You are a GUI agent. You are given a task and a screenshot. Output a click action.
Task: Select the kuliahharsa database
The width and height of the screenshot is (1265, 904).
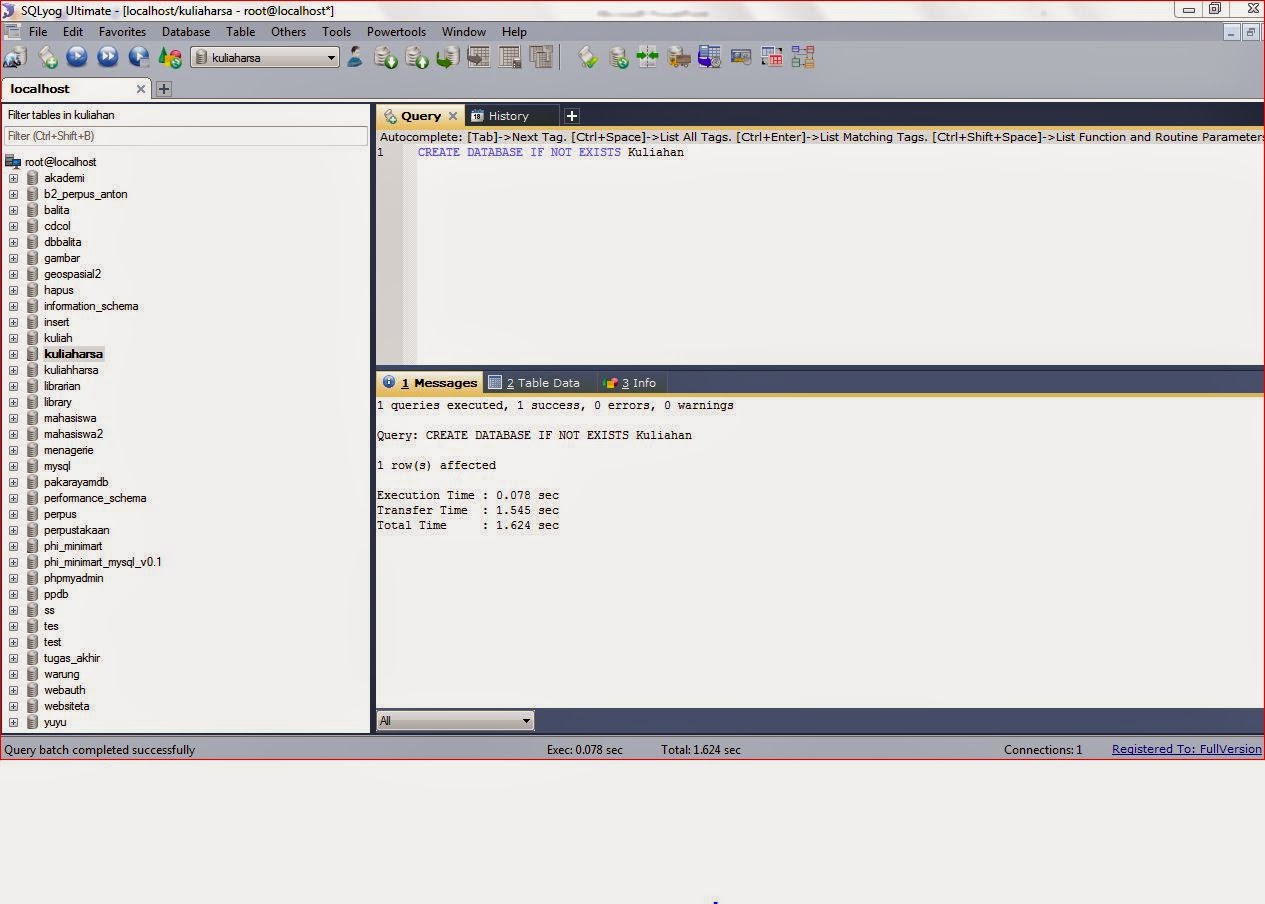tap(70, 370)
